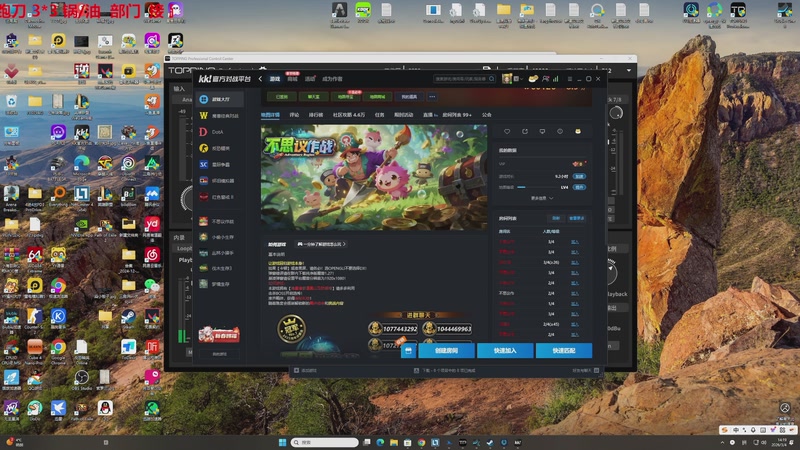This screenshot has height=450, width=800.
Task: Favorite the map with the heart icon
Action: pyautogui.click(x=507, y=131)
